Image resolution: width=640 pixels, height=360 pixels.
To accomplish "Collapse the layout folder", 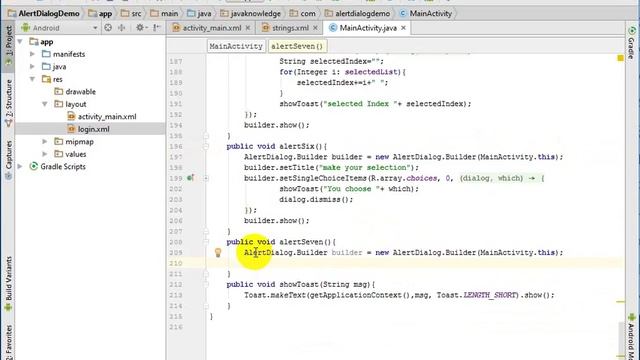I will (45, 104).
